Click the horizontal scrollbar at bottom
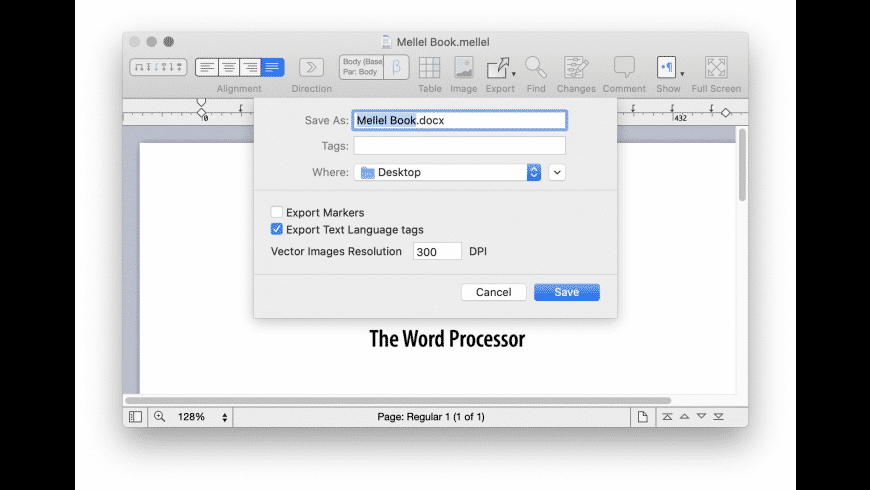Viewport: 870px width, 490px height. click(398, 400)
